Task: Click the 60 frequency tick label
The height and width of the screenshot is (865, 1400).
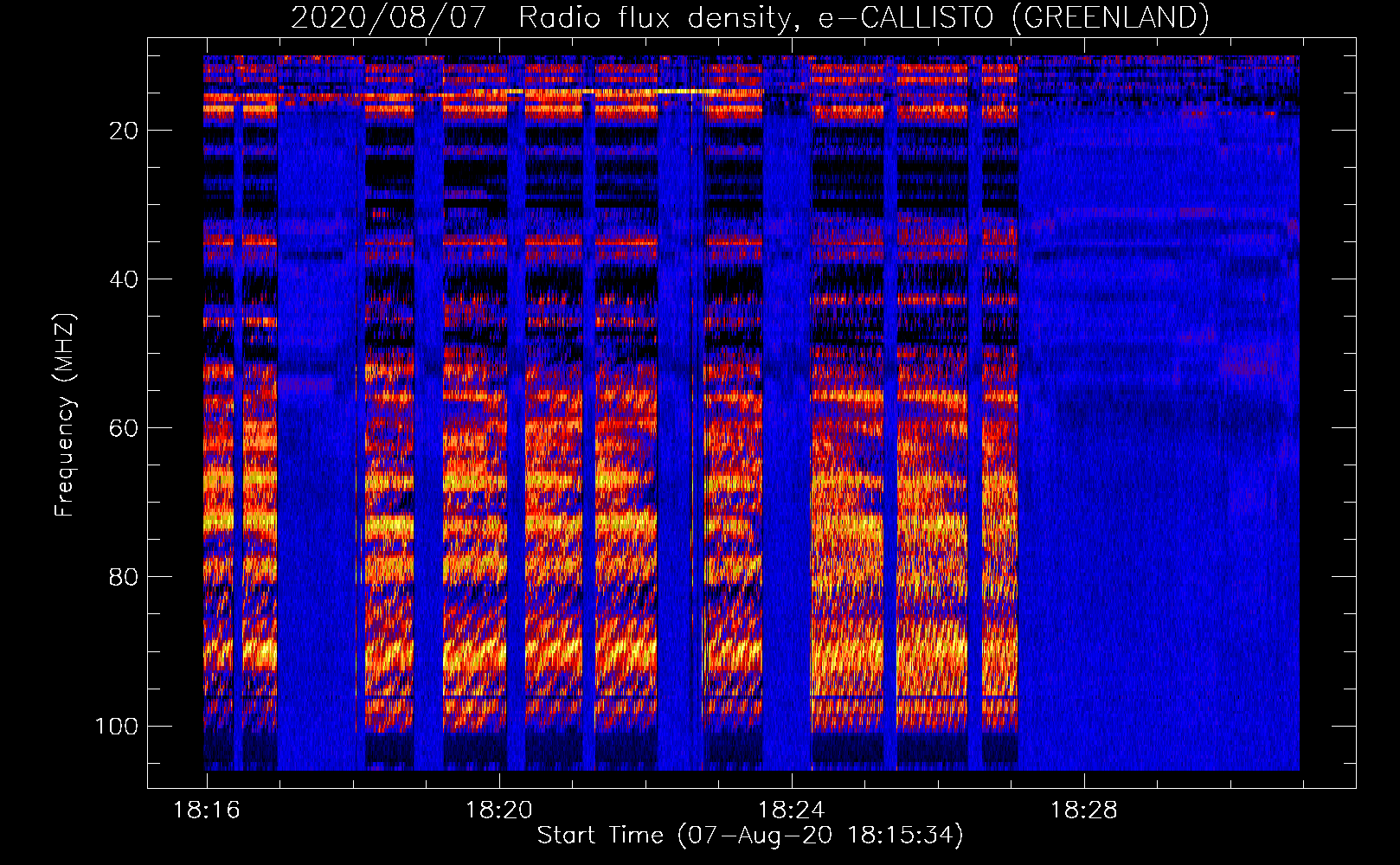Action: tap(123, 428)
